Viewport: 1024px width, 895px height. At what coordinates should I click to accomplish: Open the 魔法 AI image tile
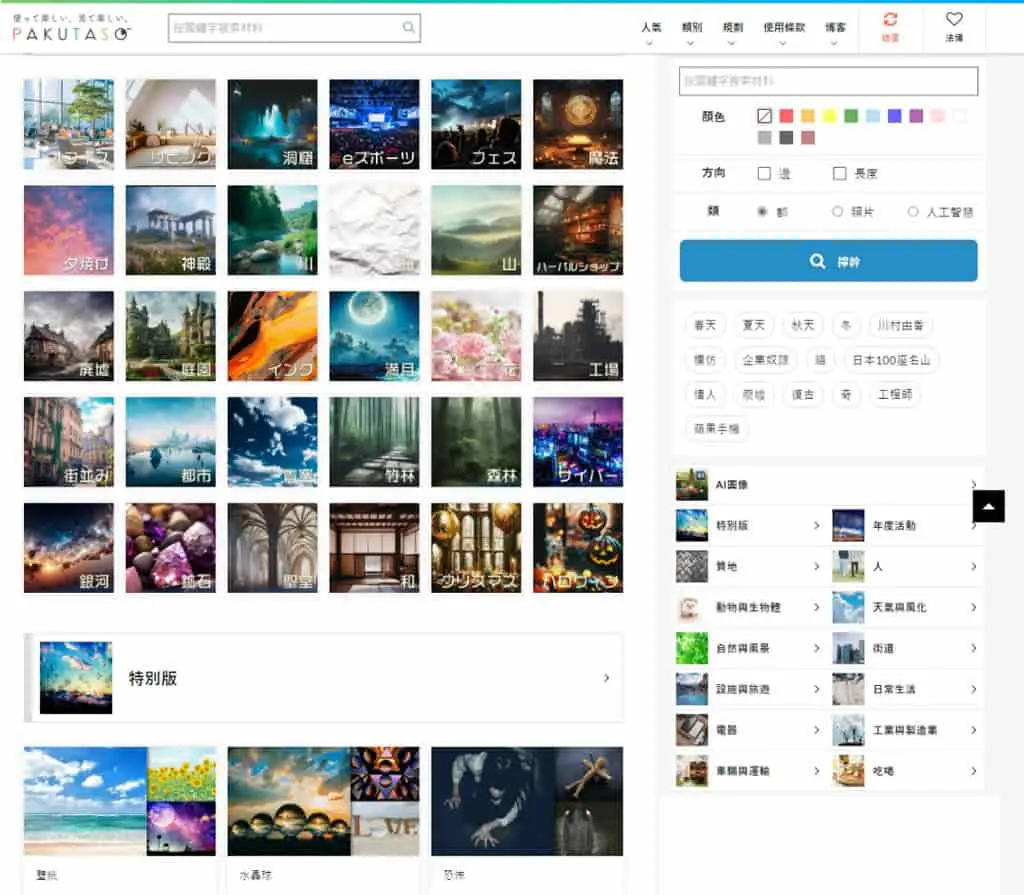coord(578,124)
